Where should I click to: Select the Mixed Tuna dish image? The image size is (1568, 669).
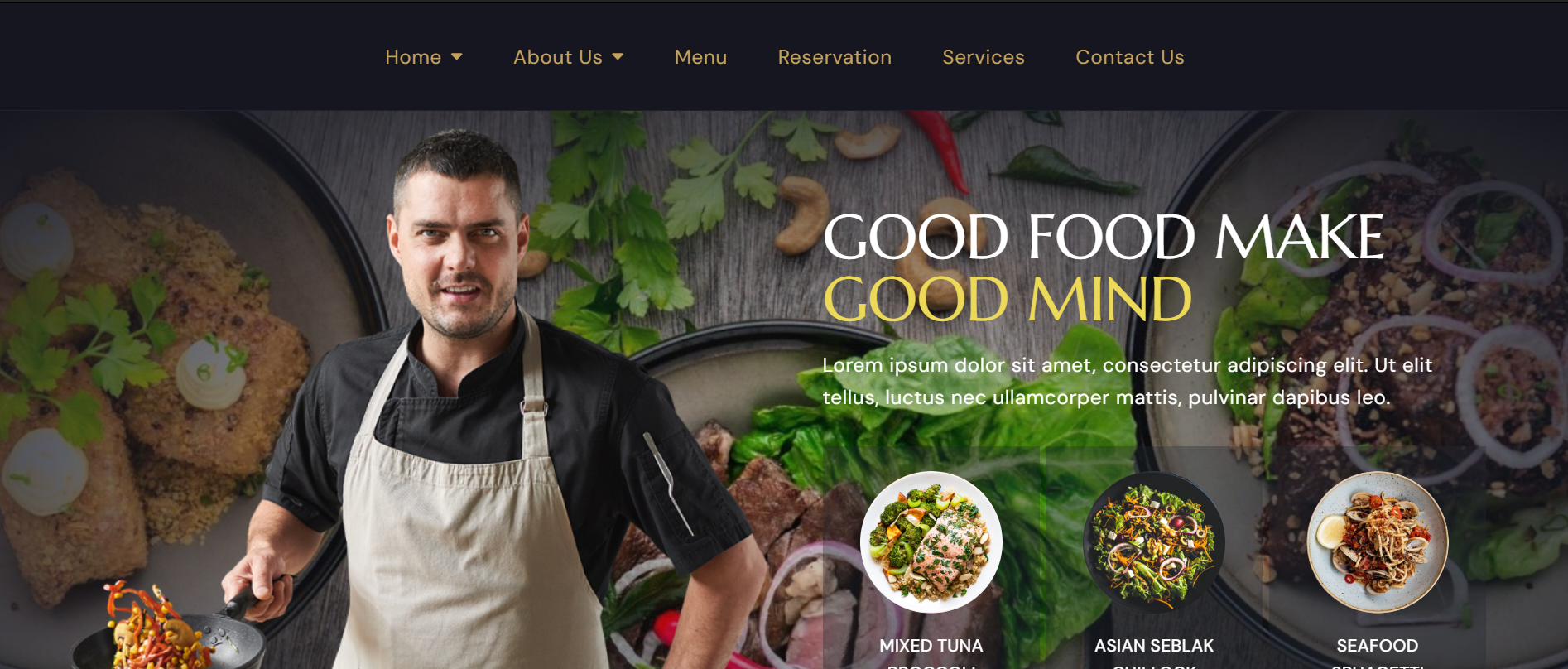point(931,542)
